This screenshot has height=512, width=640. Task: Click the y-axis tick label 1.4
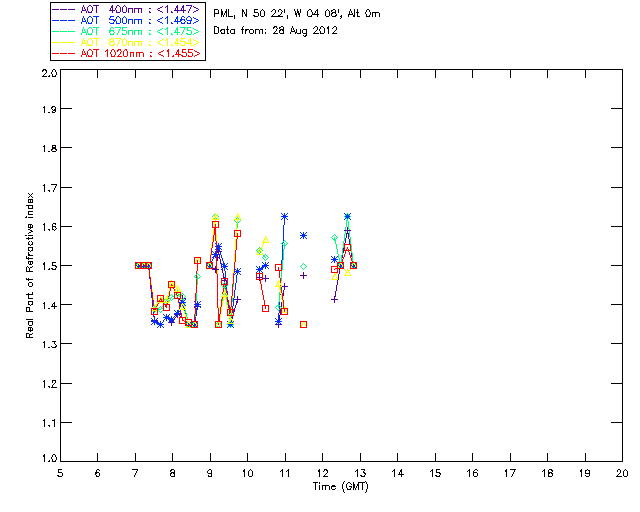[49, 305]
